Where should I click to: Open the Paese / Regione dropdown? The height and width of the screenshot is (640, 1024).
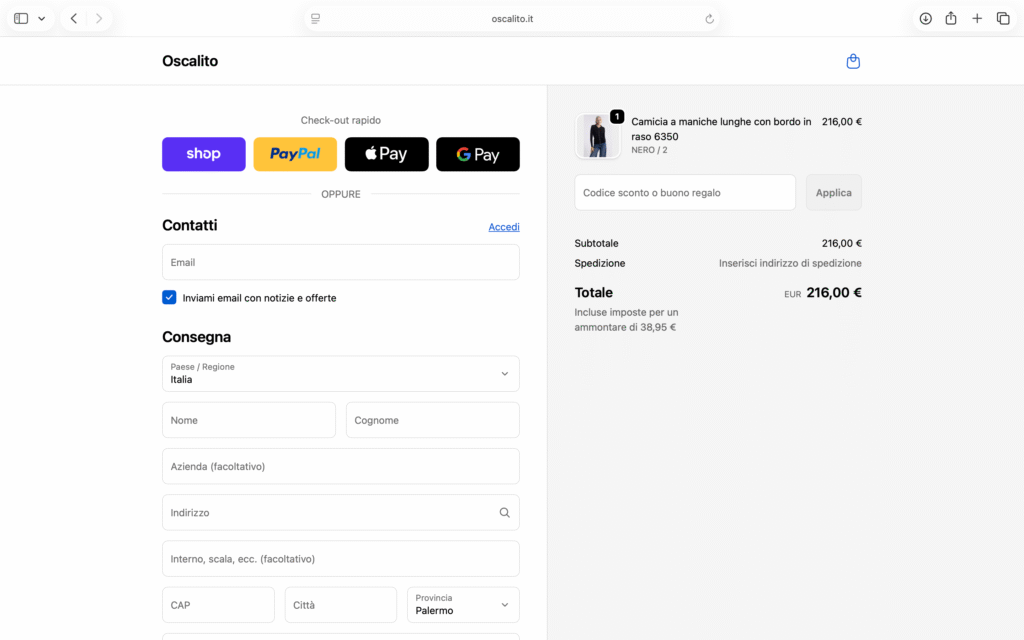click(x=341, y=374)
